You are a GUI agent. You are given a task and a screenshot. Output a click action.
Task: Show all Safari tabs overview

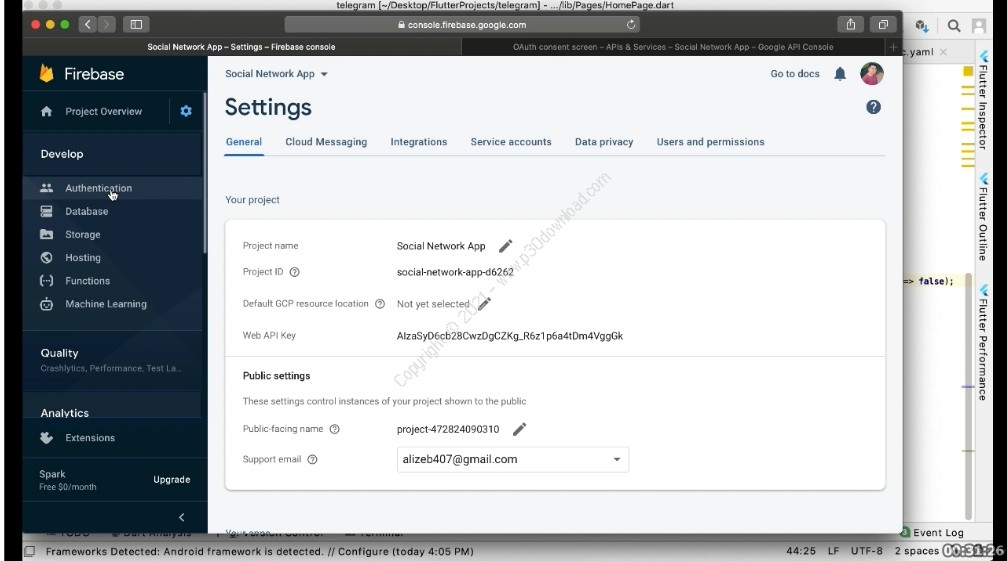coord(883,24)
